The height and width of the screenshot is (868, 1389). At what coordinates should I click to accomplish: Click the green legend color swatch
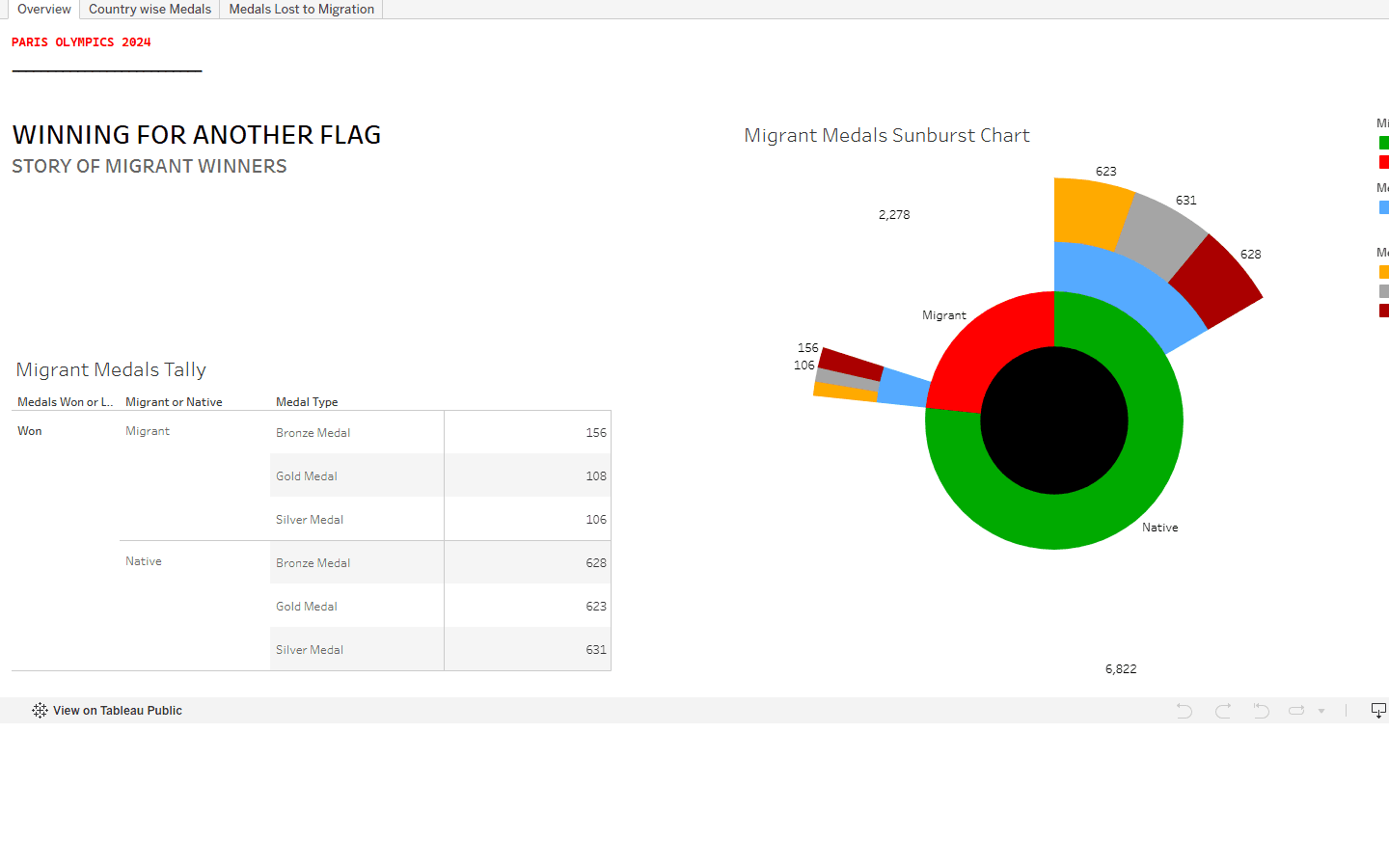(1383, 143)
